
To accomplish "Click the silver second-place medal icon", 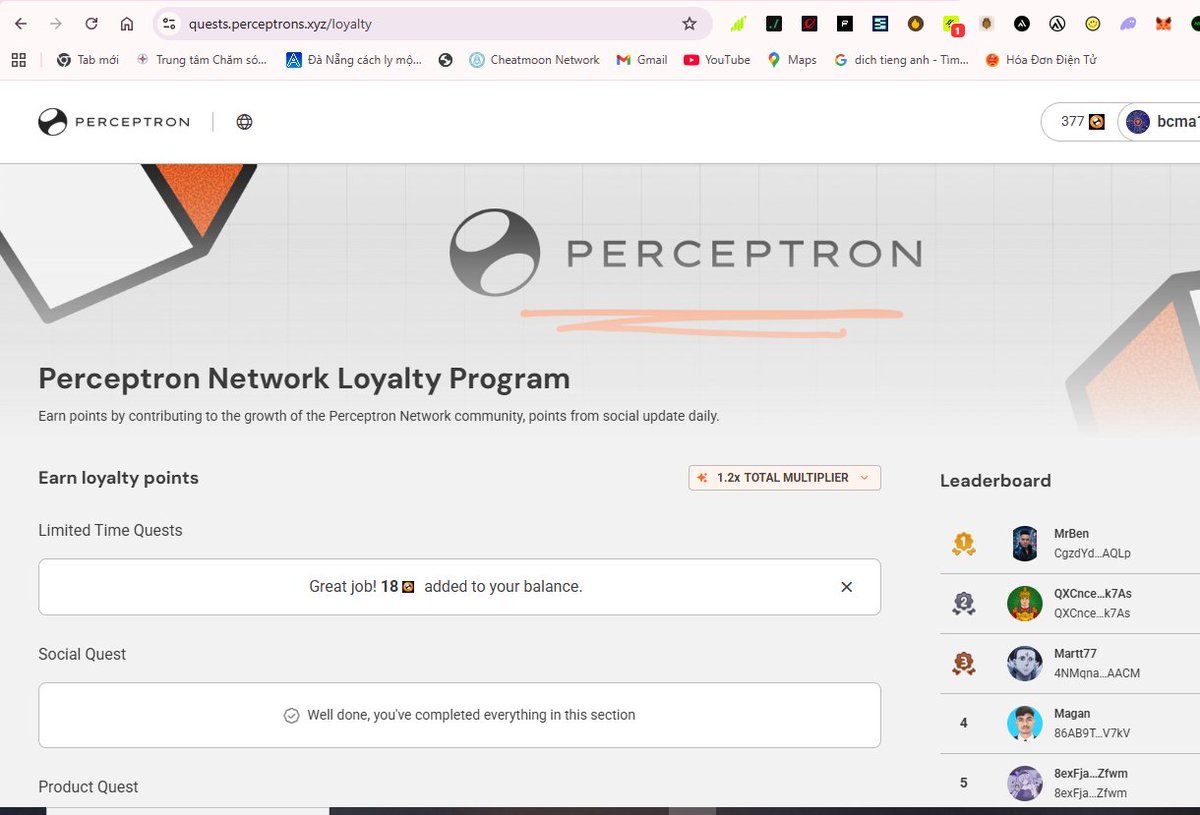I will point(963,604).
